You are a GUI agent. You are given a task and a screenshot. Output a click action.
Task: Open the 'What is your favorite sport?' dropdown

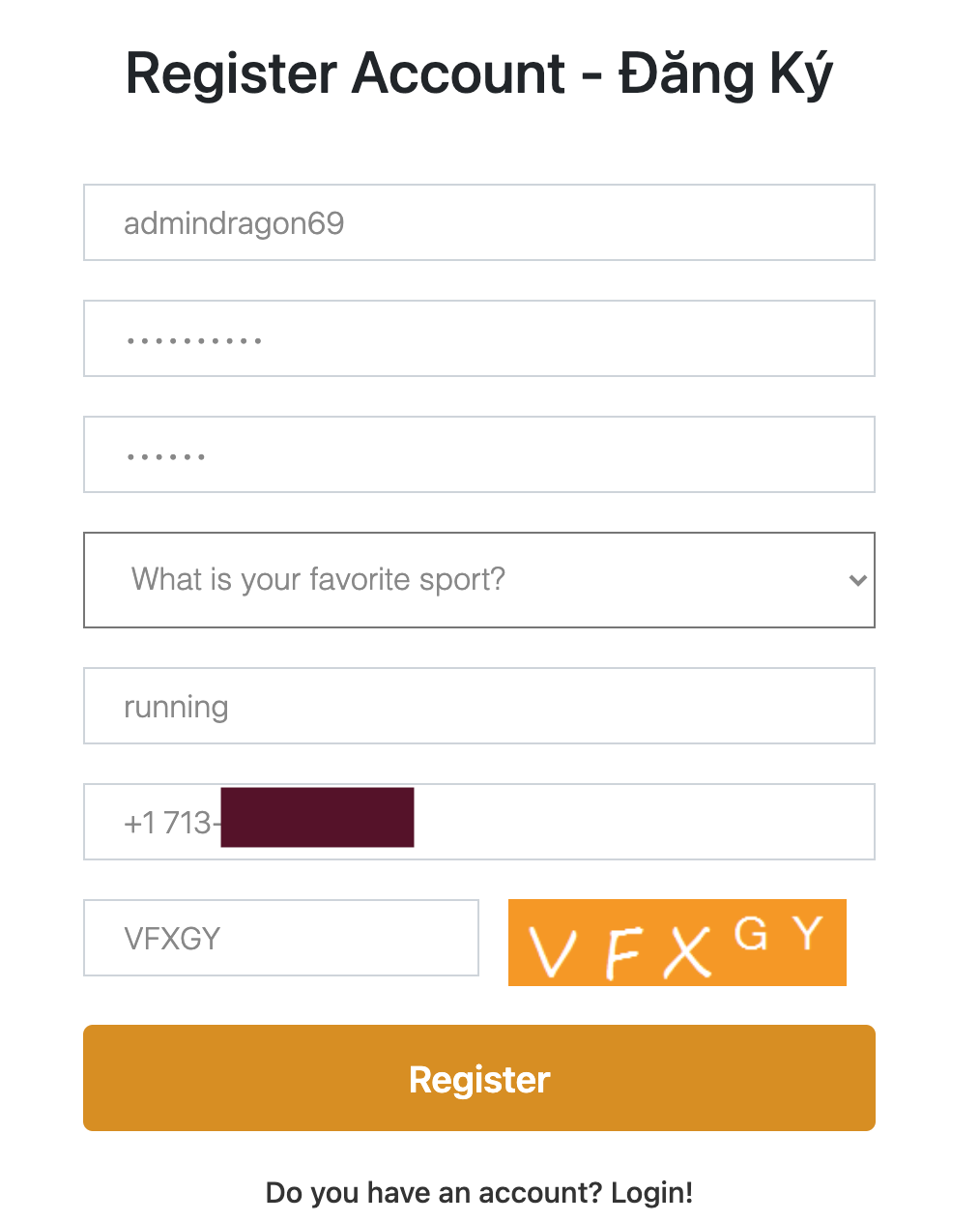tap(479, 580)
